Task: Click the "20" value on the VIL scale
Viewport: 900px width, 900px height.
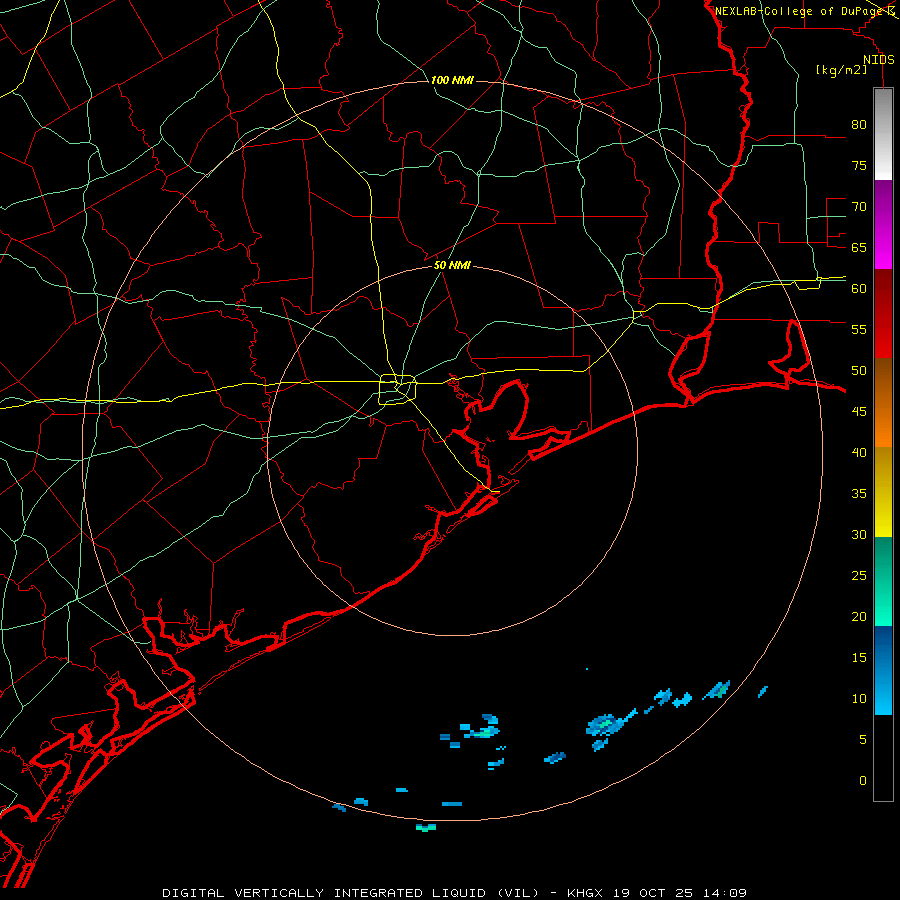Action: tap(859, 616)
